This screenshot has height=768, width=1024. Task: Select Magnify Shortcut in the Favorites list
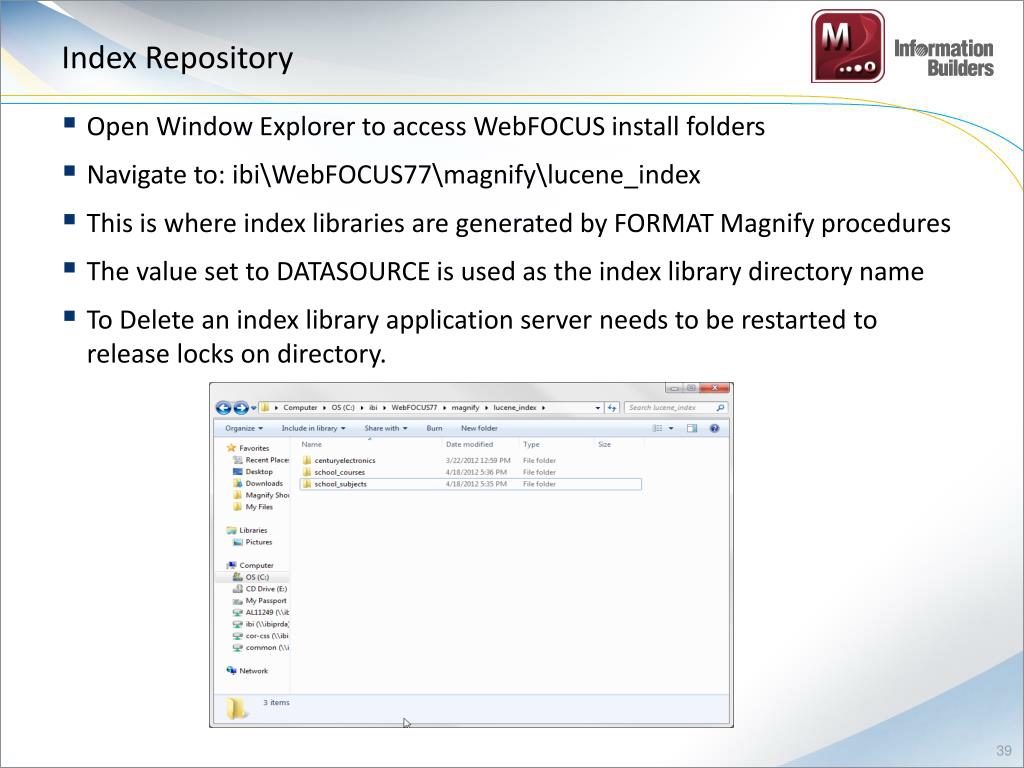pyautogui.click(x=267, y=495)
